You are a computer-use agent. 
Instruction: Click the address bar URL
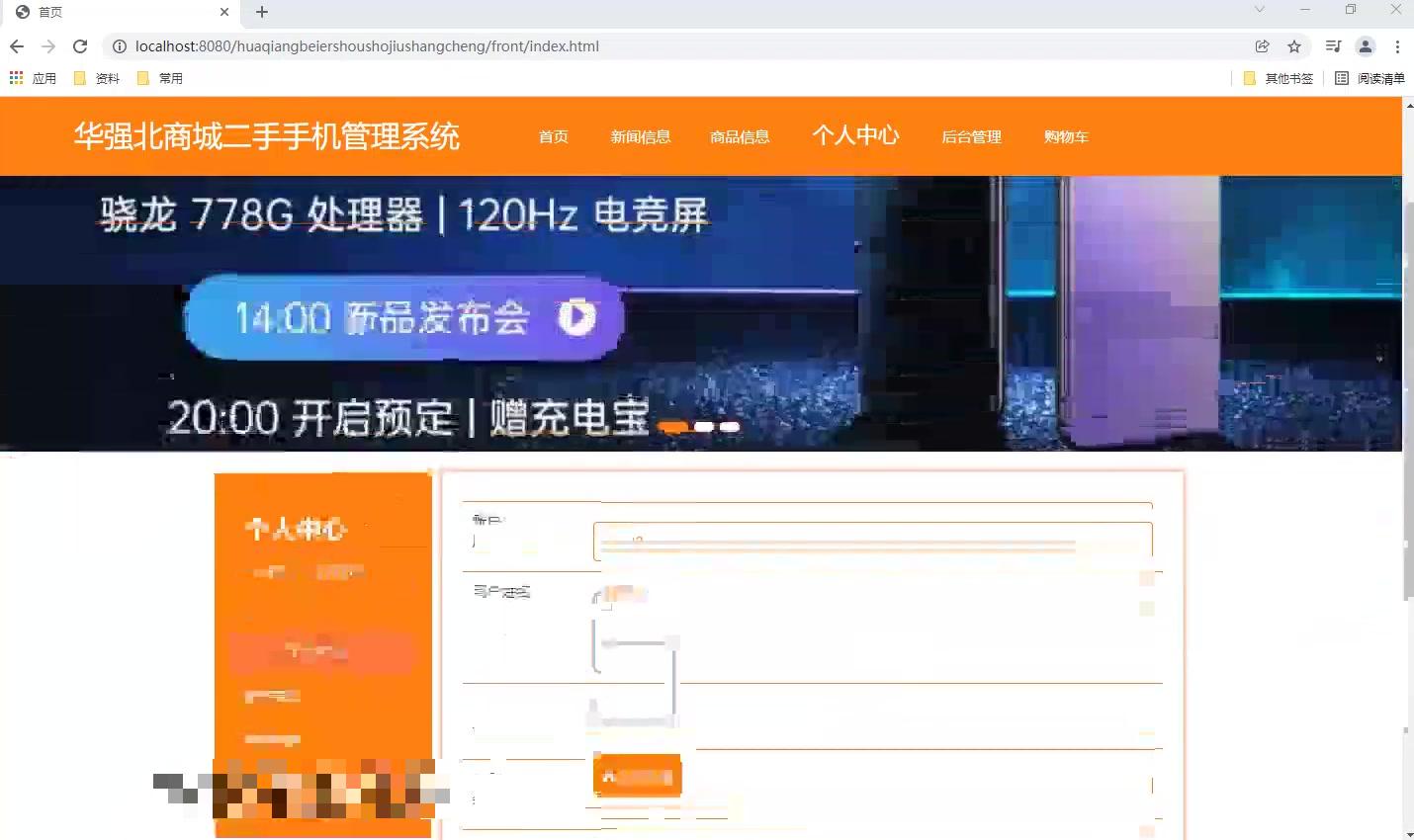tap(367, 46)
